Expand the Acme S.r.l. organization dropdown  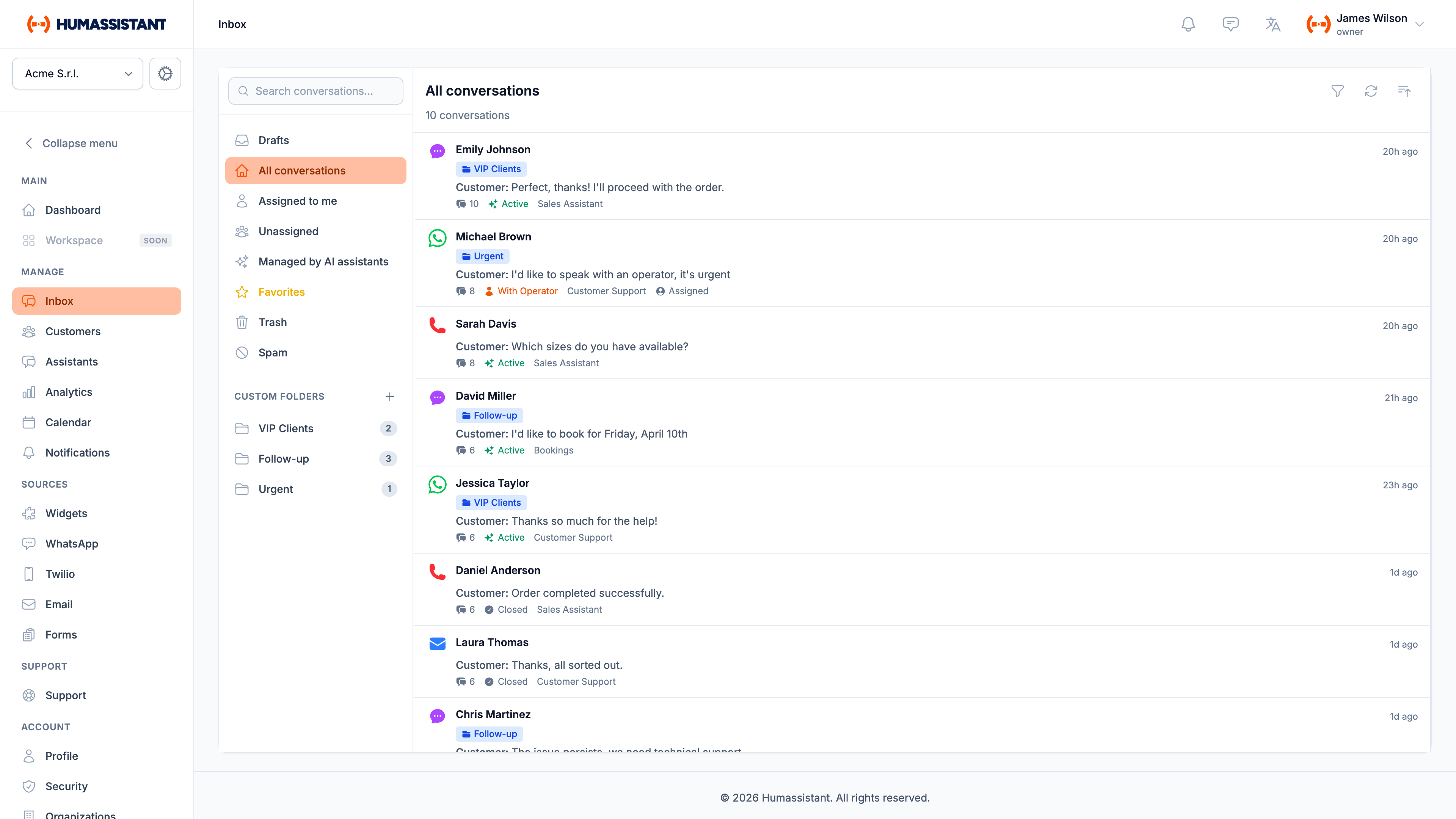click(77, 74)
